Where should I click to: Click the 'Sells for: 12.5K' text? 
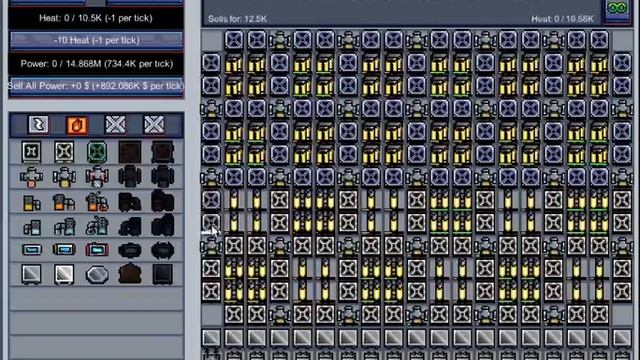(x=238, y=19)
